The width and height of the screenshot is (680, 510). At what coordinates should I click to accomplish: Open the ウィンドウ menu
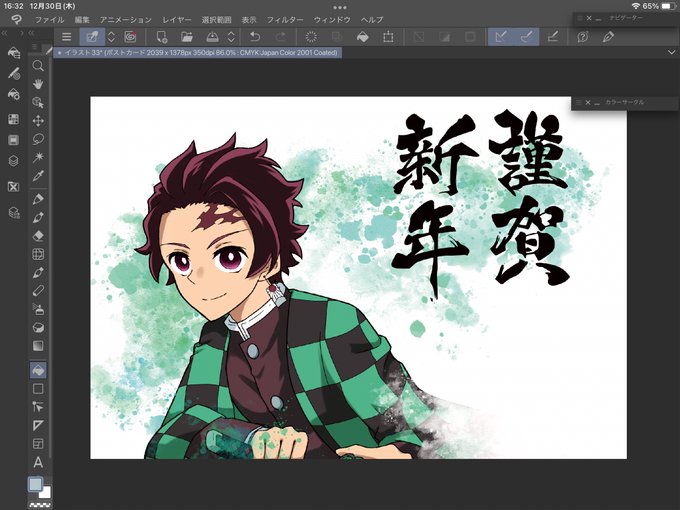332,20
